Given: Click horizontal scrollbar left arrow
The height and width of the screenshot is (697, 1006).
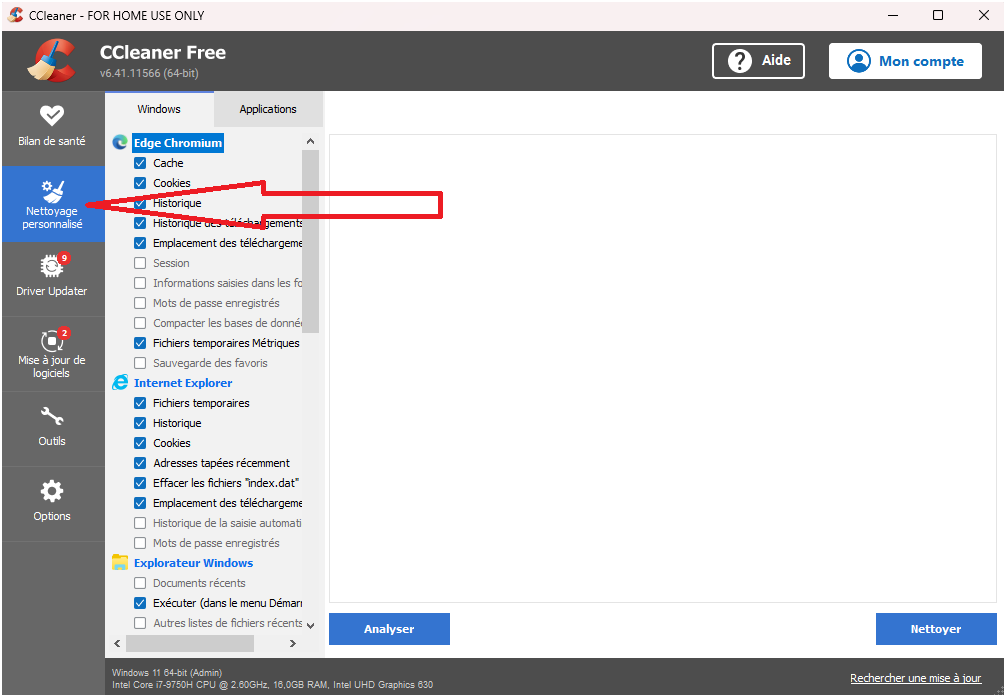Looking at the screenshot, I should point(117,643).
